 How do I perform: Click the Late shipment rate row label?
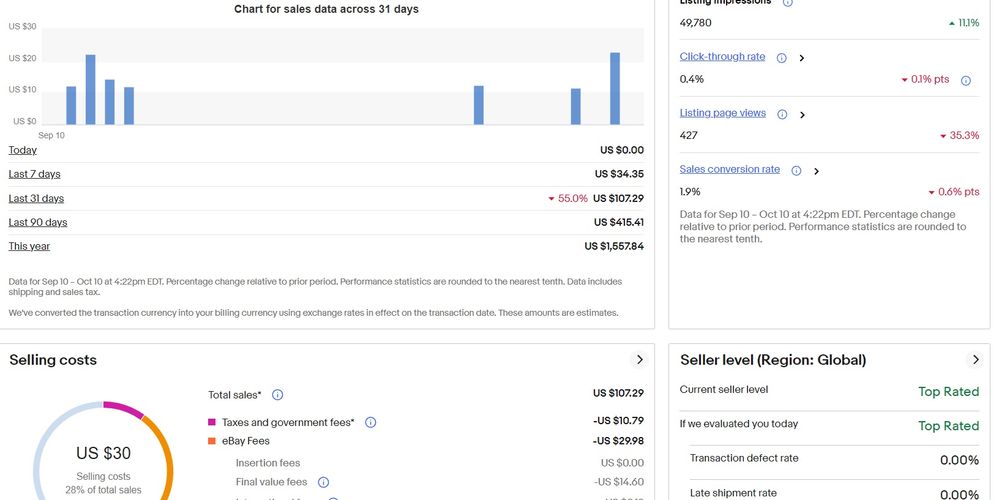click(733, 493)
